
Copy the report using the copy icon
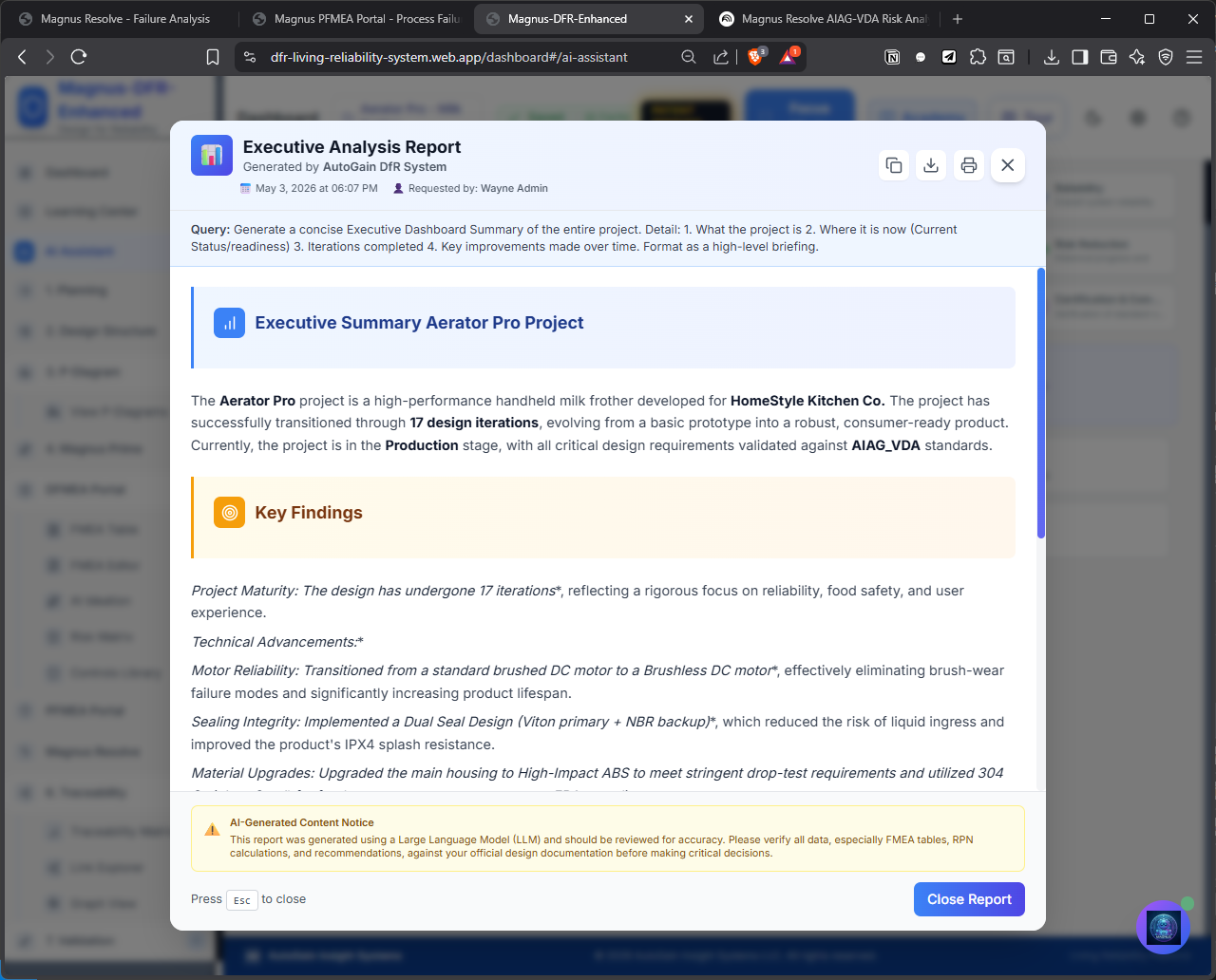click(x=894, y=165)
